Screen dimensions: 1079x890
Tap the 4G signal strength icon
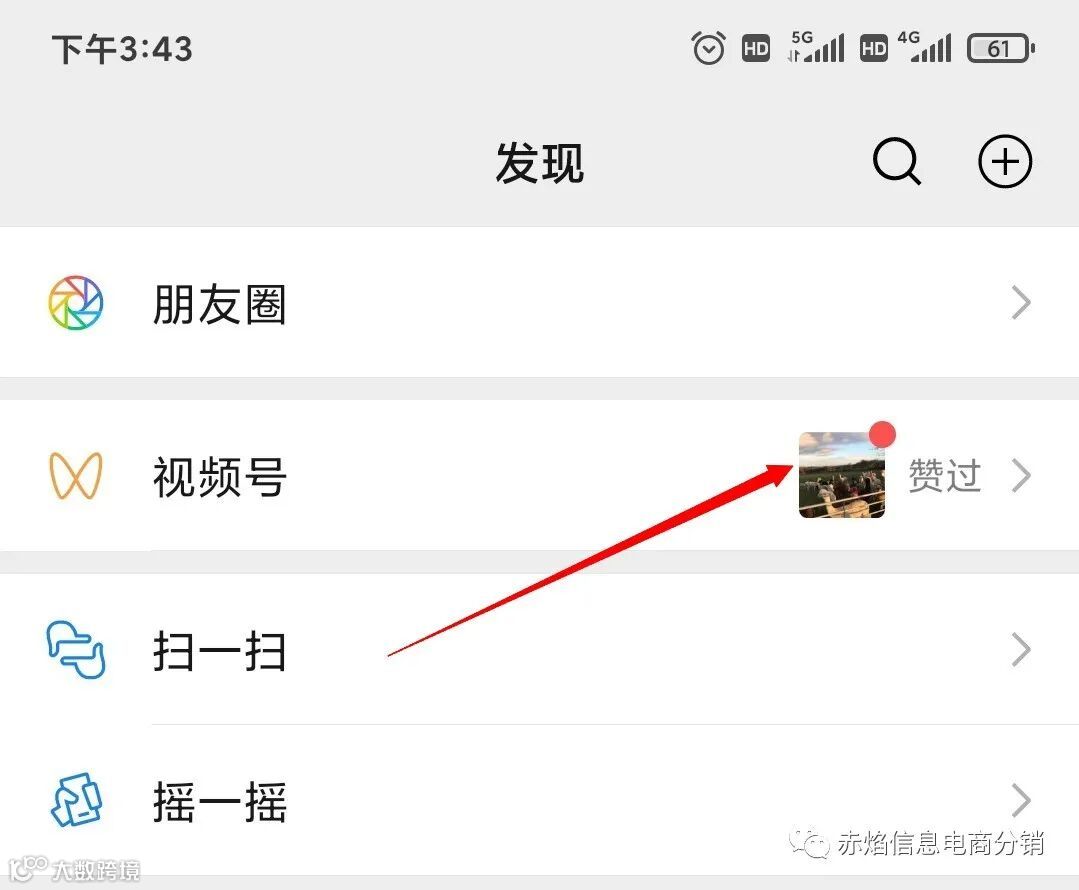coord(923,47)
